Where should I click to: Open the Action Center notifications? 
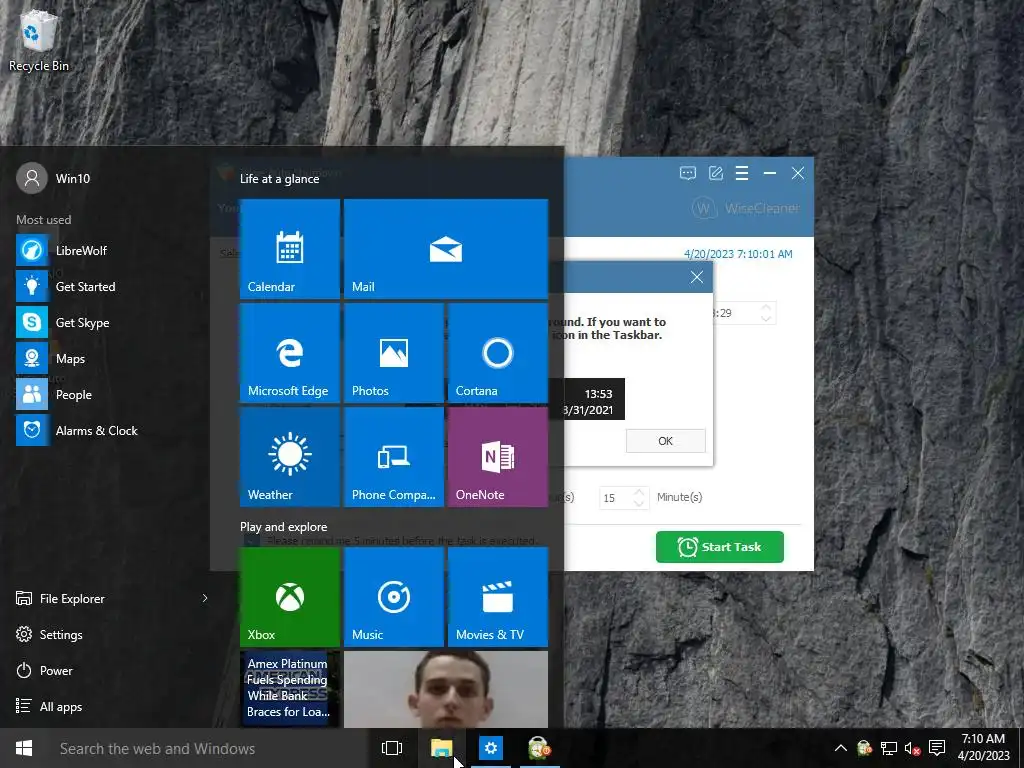(936, 748)
